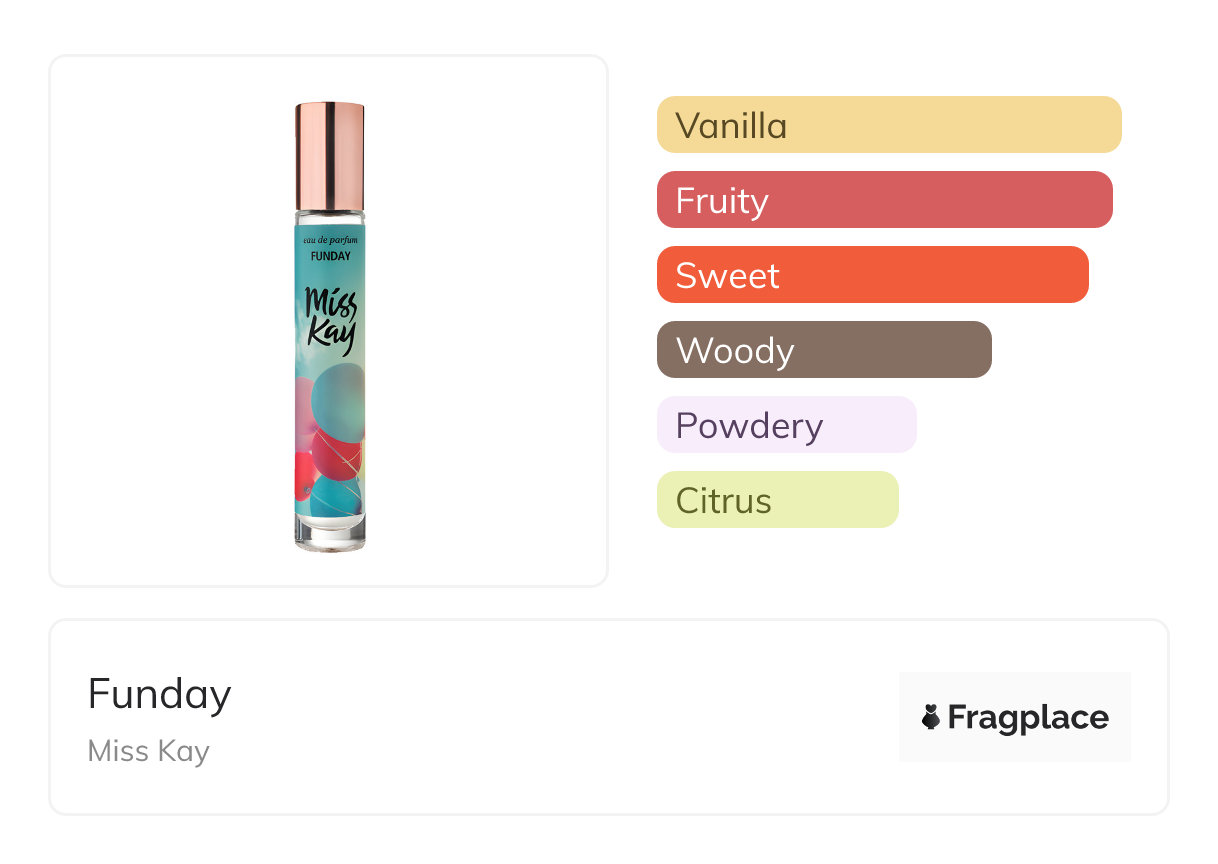
Task: Open the Fragplace wordmark link
Action: coord(1027,717)
